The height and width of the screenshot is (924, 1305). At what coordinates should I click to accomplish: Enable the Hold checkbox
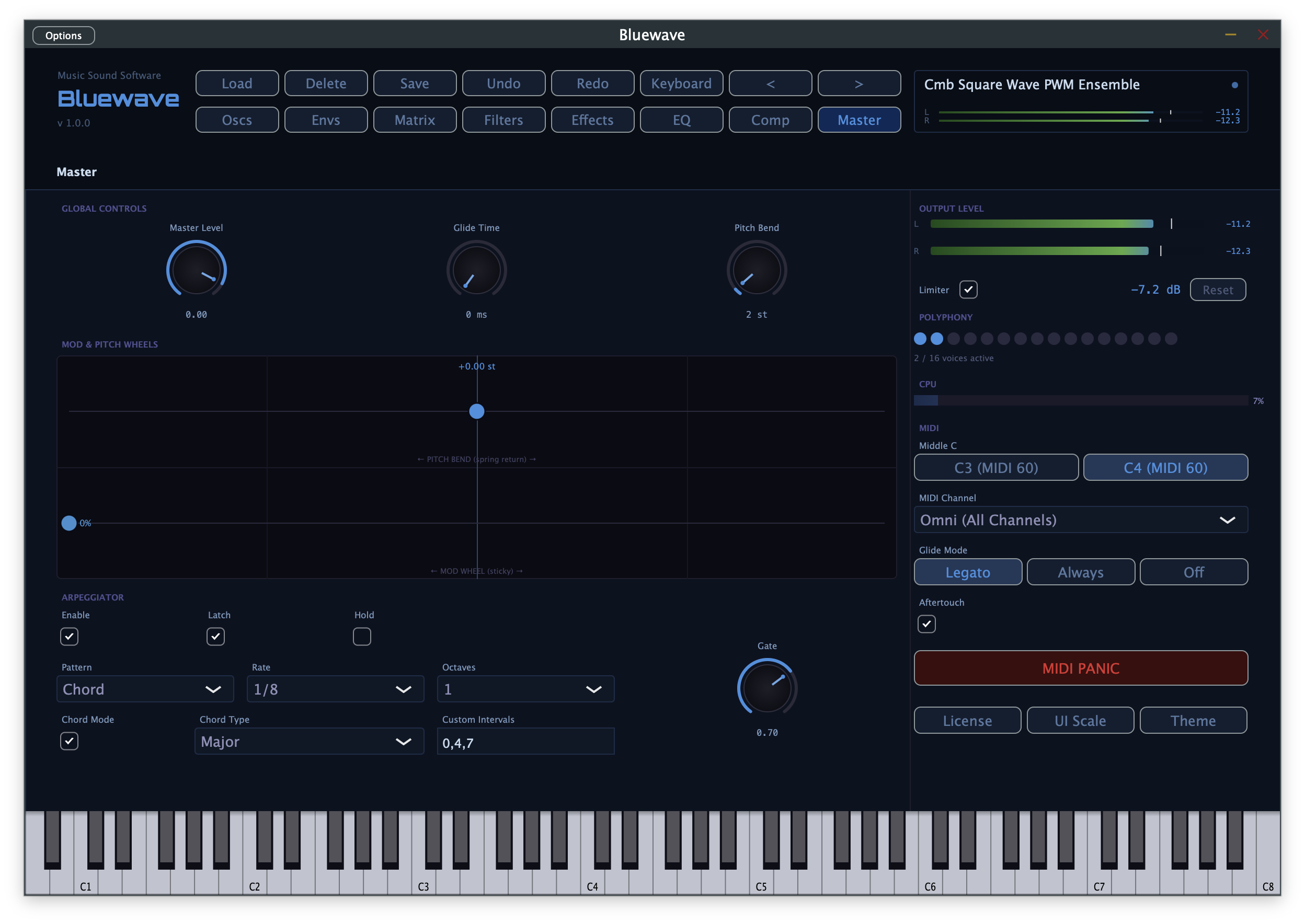click(x=362, y=636)
